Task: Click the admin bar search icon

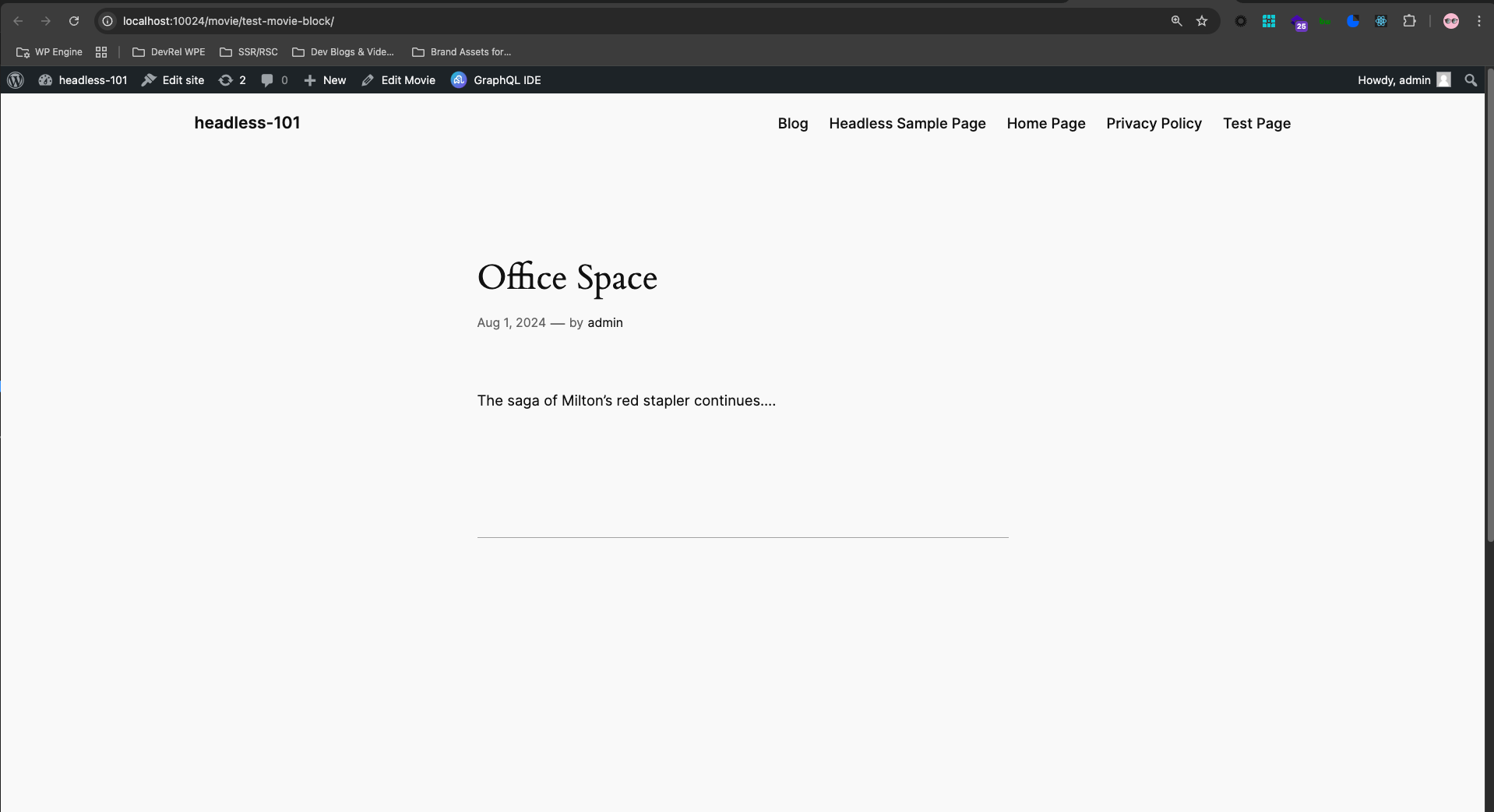Action: pos(1471,80)
